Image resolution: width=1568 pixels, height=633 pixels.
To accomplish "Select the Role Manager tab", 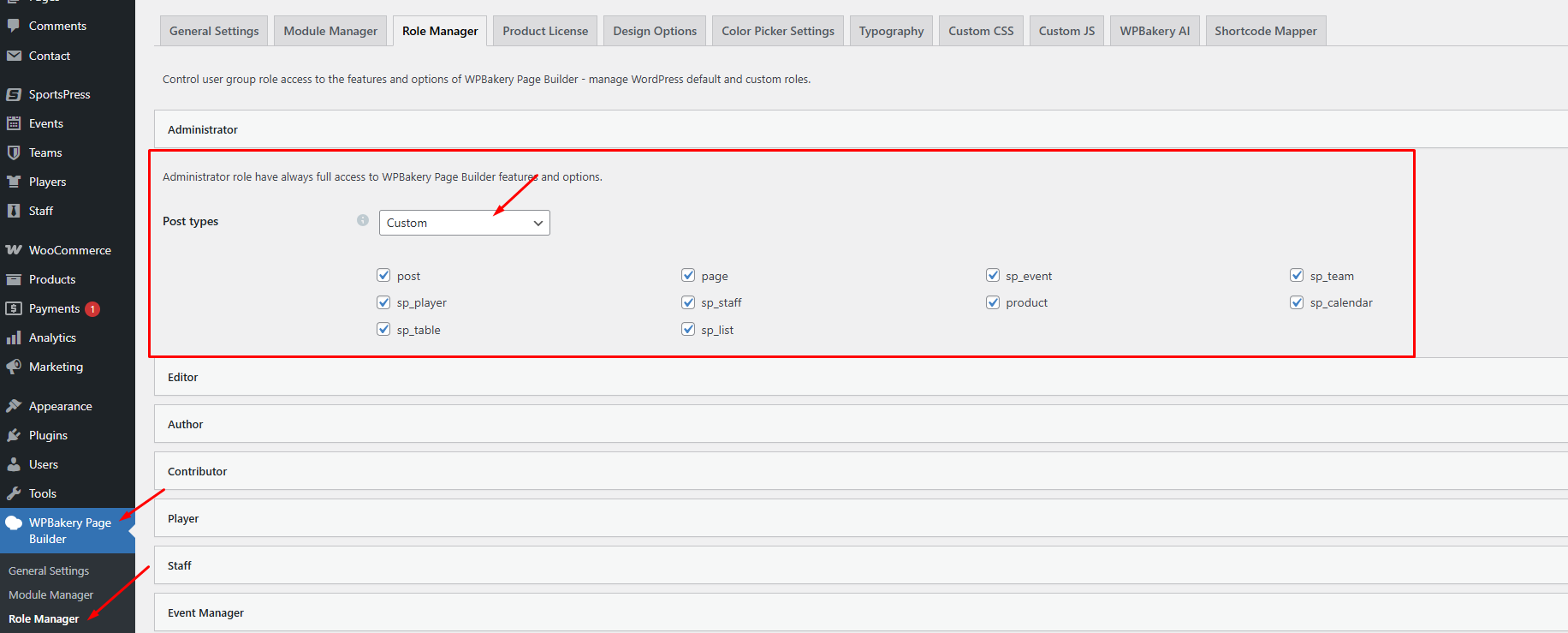I will (440, 31).
